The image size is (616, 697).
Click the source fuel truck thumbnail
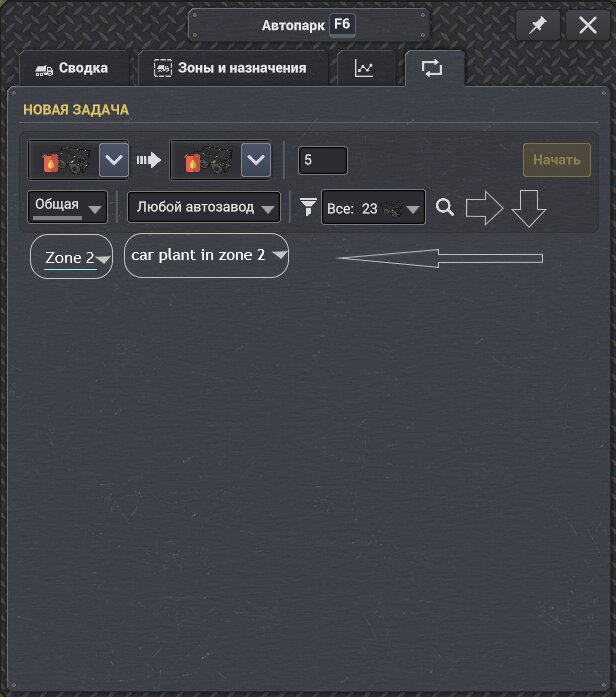64,160
